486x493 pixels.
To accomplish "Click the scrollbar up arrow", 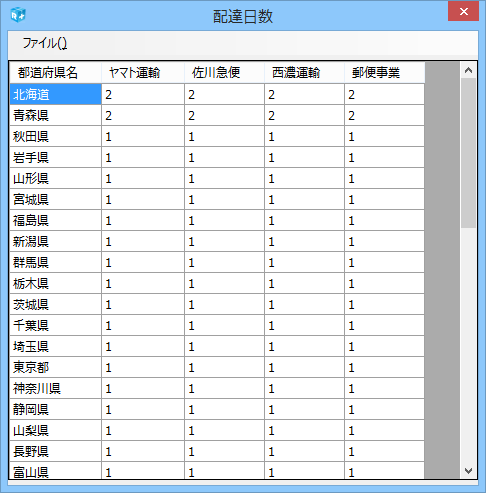I will click(x=468, y=70).
